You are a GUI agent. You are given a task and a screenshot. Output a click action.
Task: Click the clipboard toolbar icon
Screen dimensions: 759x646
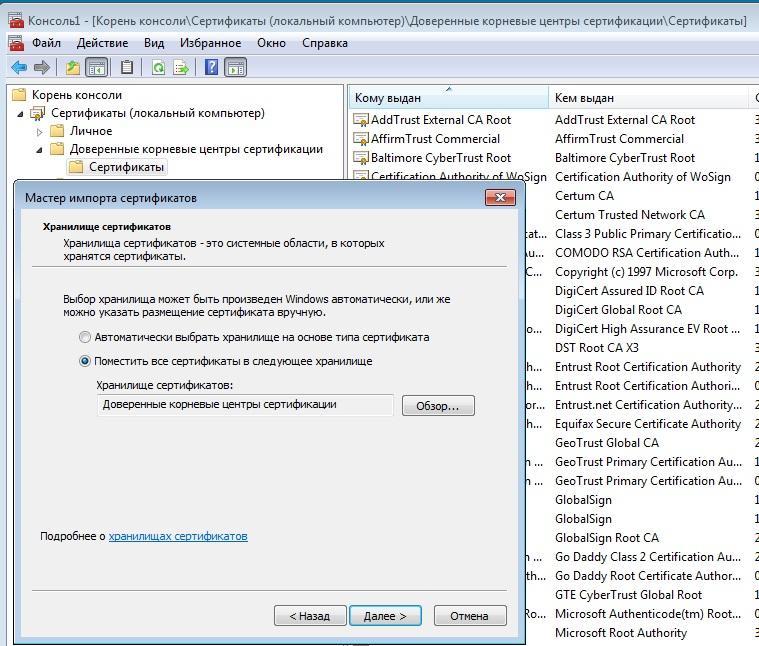(x=127, y=67)
